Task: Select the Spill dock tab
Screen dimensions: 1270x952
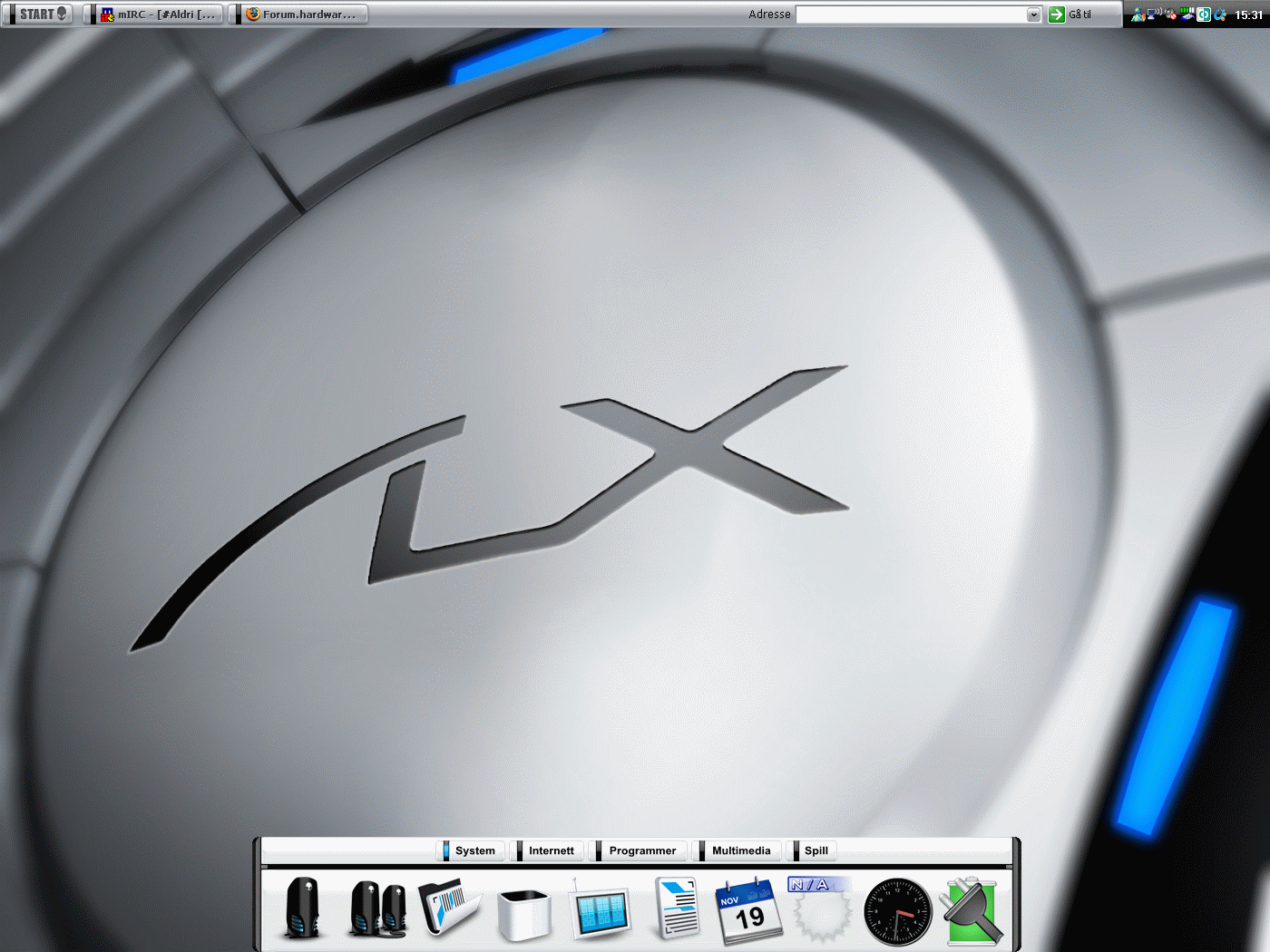Action: click(x=812, y=850)
